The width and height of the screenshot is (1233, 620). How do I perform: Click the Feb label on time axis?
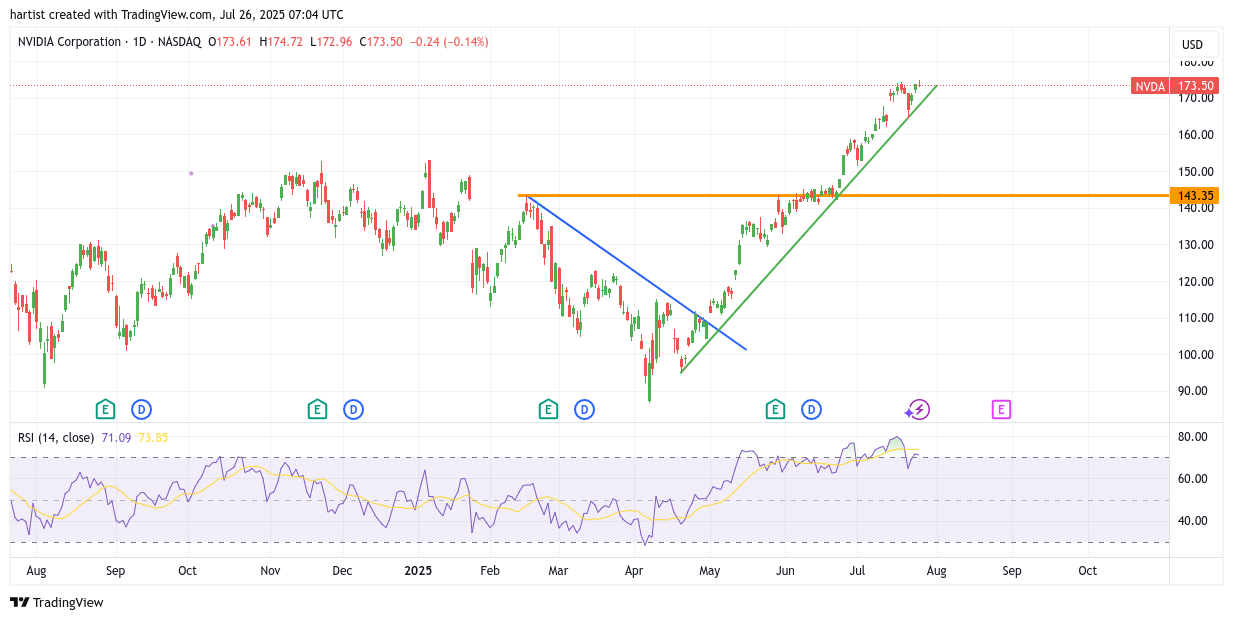489,571
